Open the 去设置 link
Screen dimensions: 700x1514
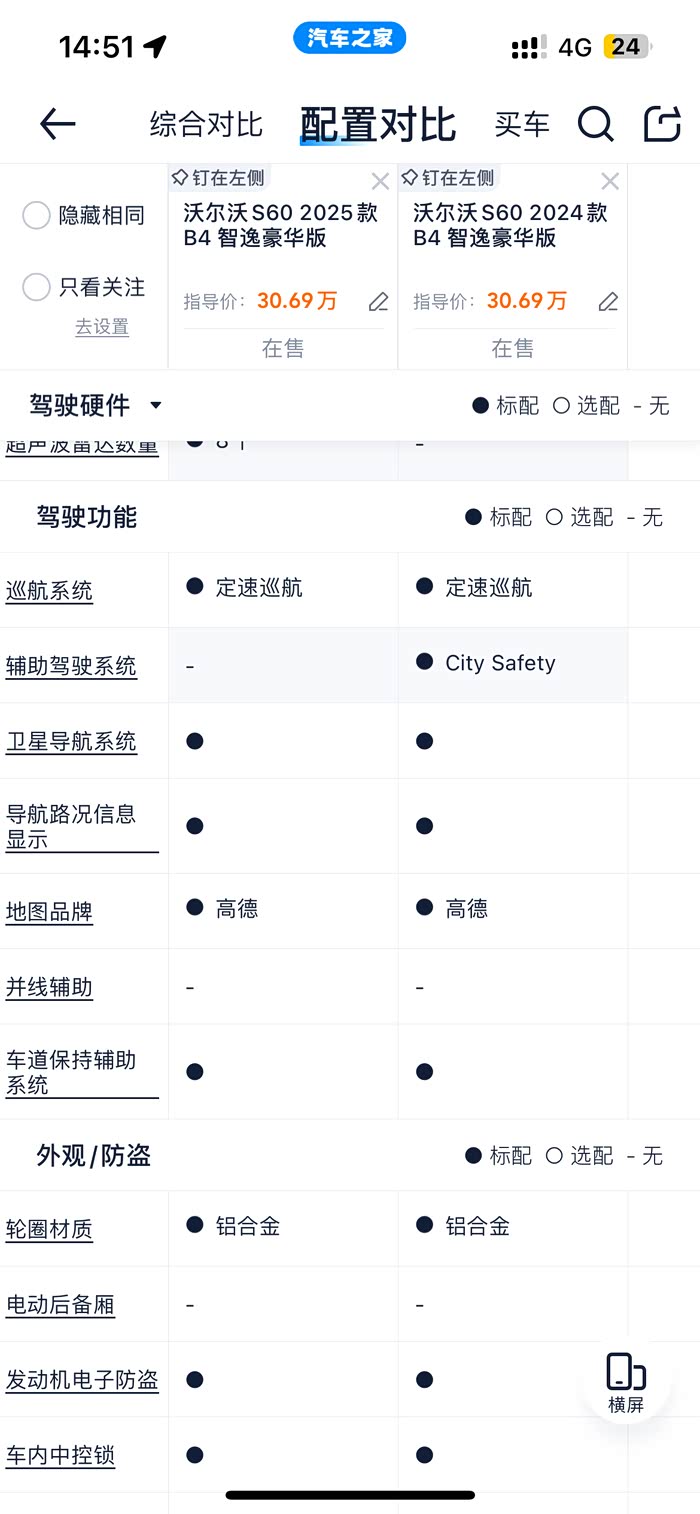102,327
